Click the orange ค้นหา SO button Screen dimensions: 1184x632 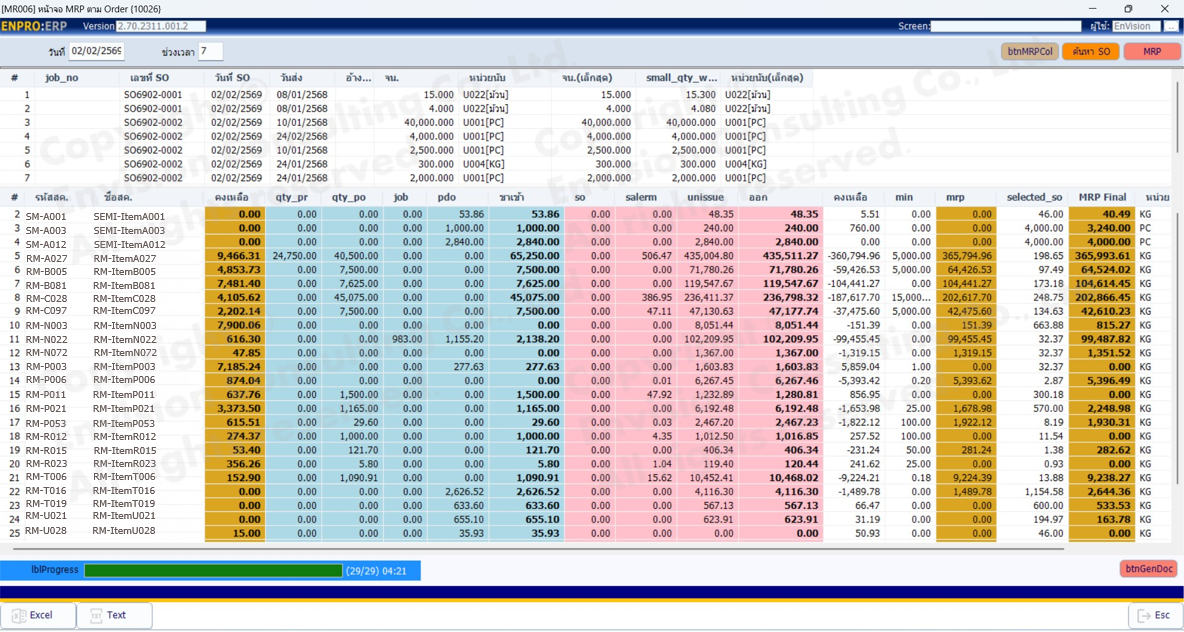(x=1090, y=51)
